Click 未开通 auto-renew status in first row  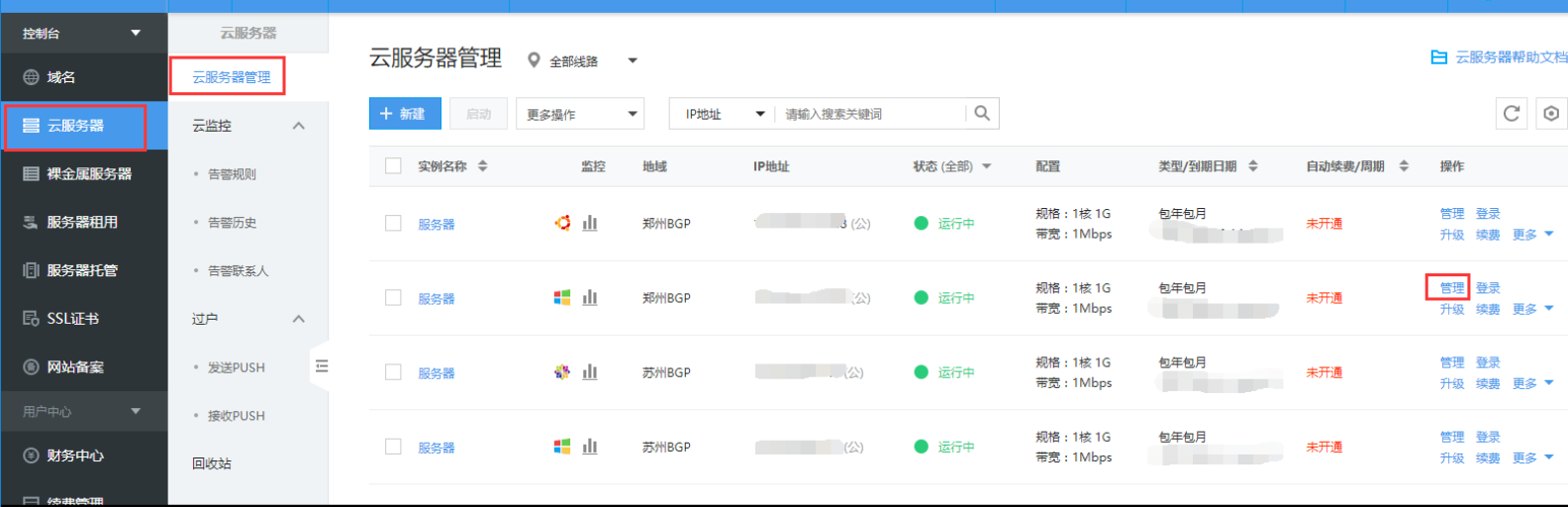[x=1323, y=224]
